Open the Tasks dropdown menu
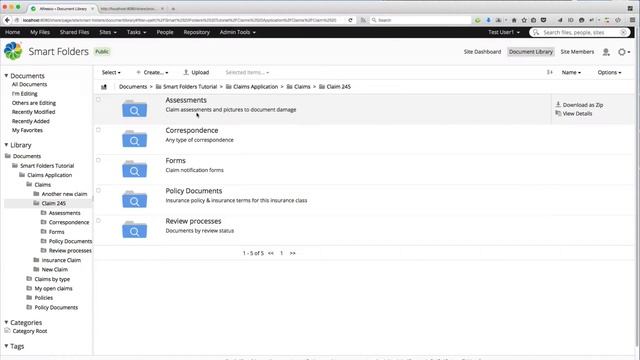The height and width of the screenshot is (360, 640). tap(136, 32)
